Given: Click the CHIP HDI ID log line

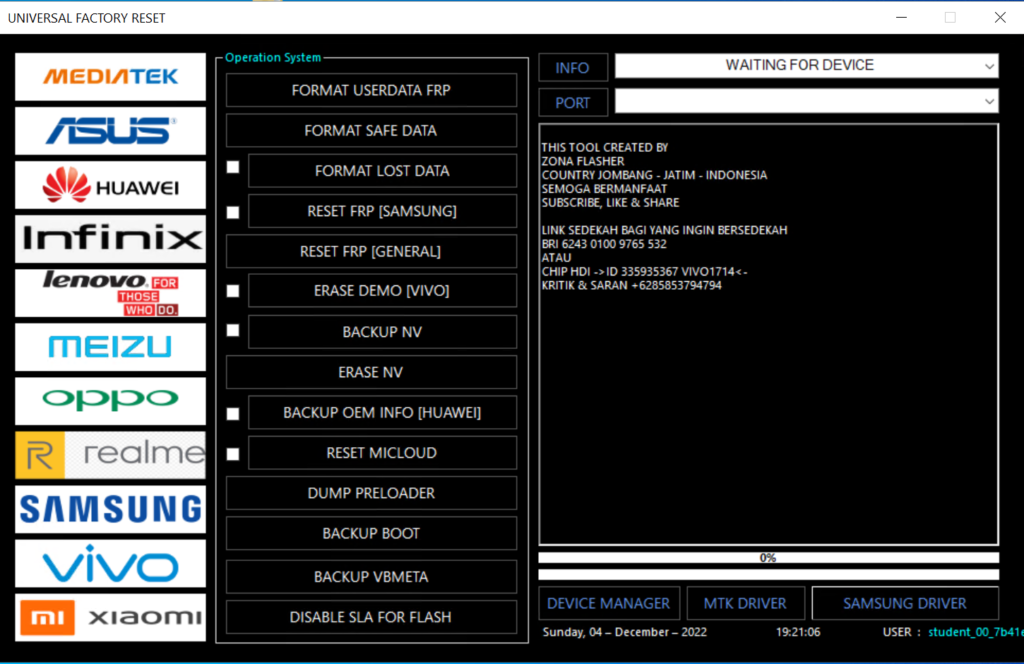Looking at the screenshot, I should 644,272.
